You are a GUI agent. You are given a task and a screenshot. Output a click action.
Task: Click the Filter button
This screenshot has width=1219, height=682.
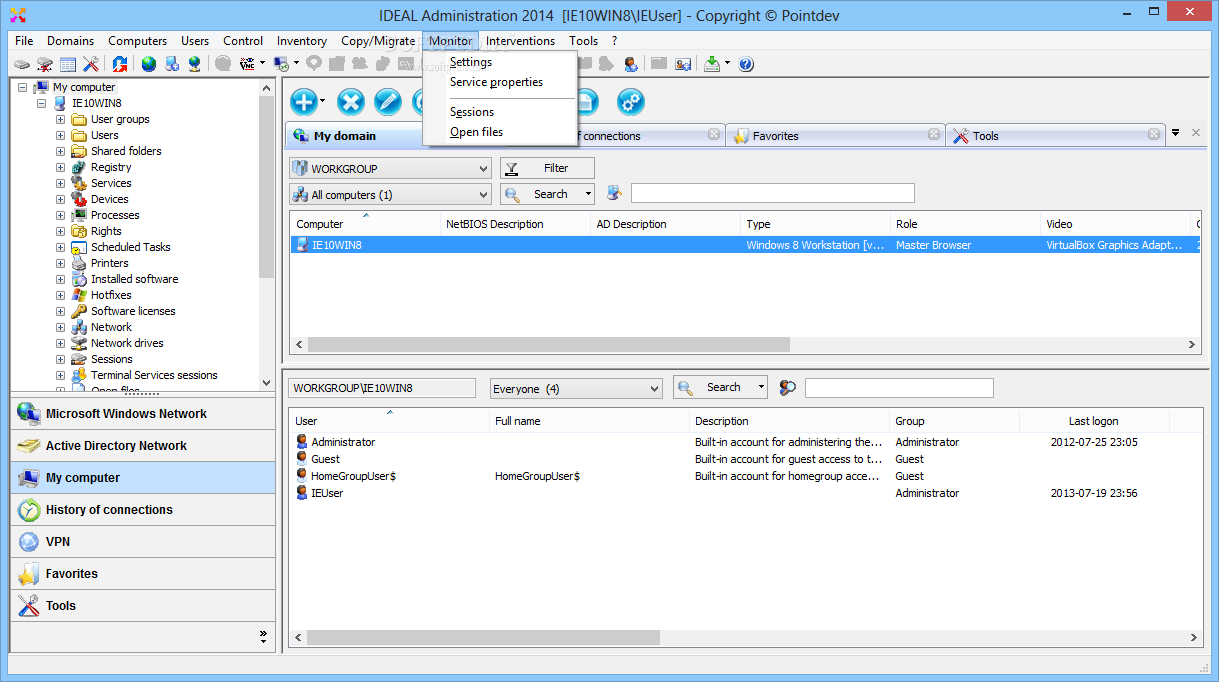click(547, 168)
